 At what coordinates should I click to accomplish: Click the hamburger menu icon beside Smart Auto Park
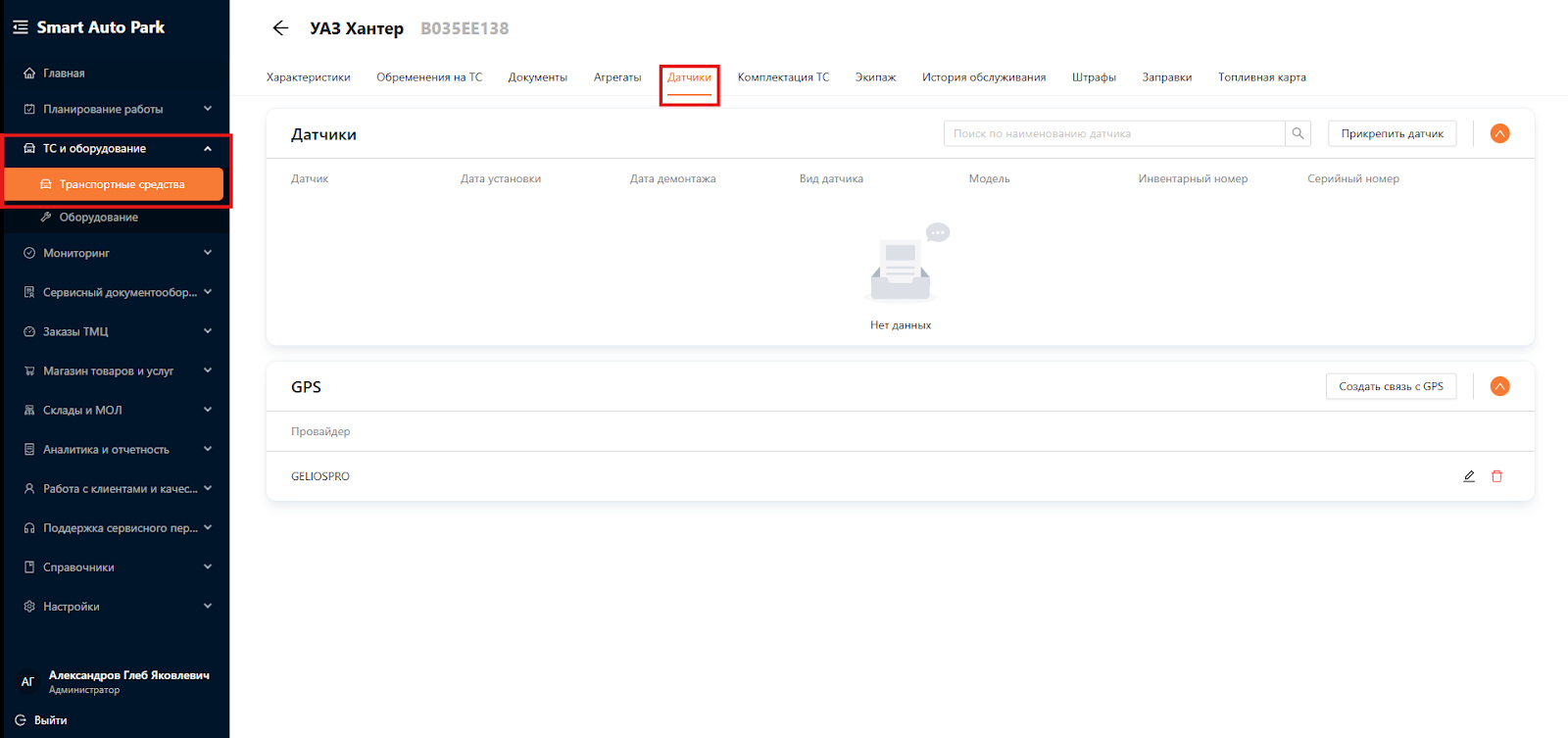(x=20, y=27)
